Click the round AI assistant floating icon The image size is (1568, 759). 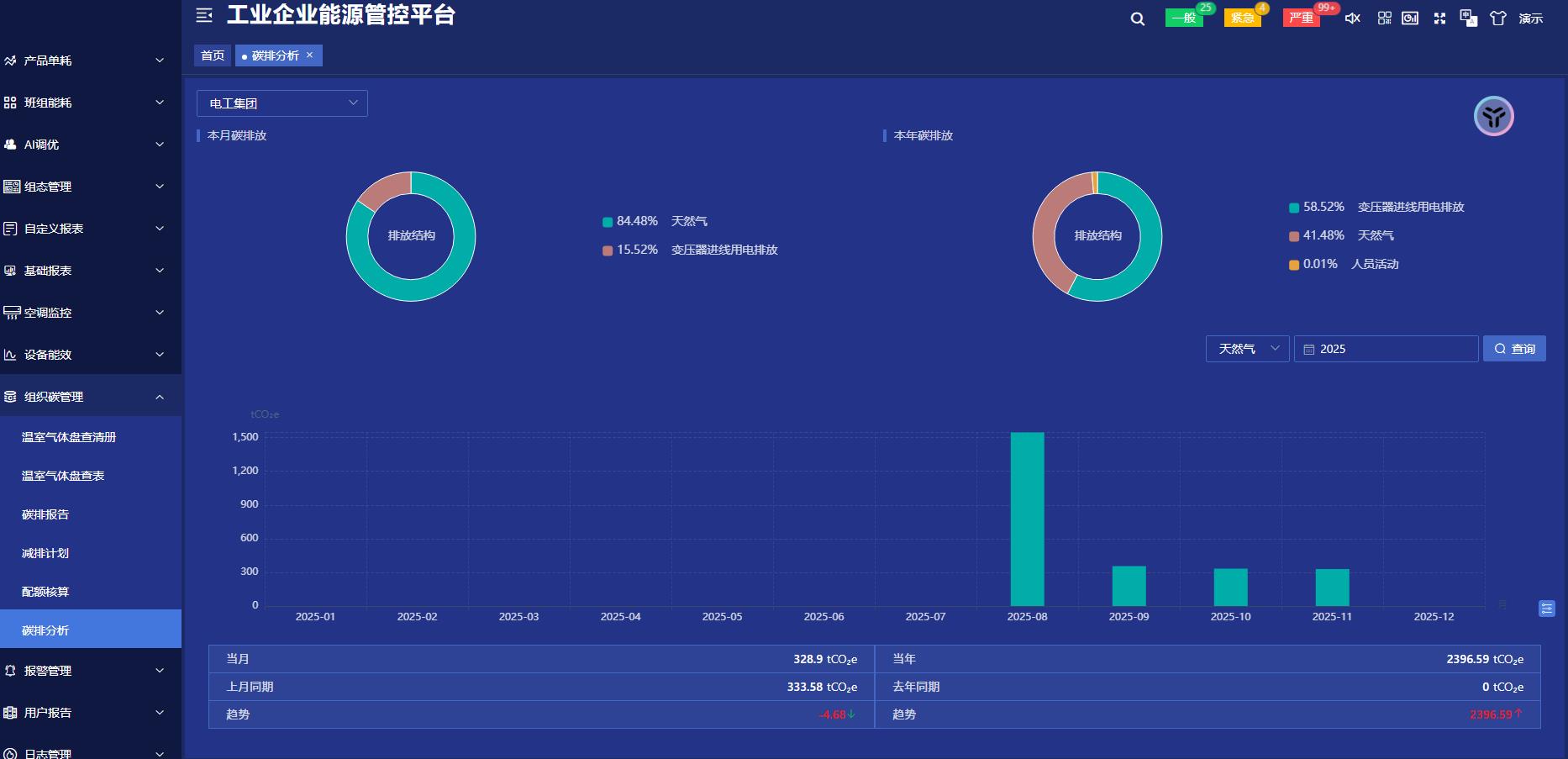1493,116
